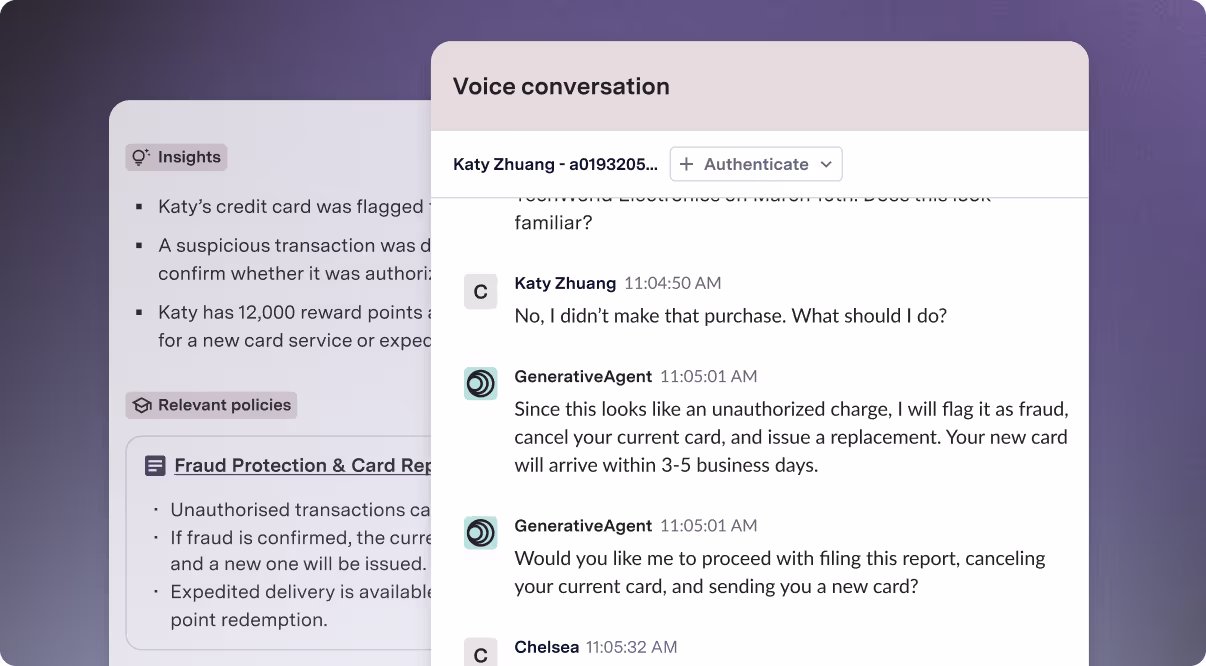
Task: Click the Authenticate button
Action: click(755, 163)
